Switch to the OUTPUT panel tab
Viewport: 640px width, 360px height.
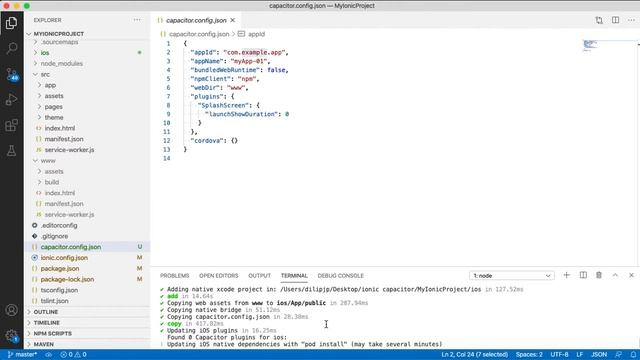click(260, 276)
